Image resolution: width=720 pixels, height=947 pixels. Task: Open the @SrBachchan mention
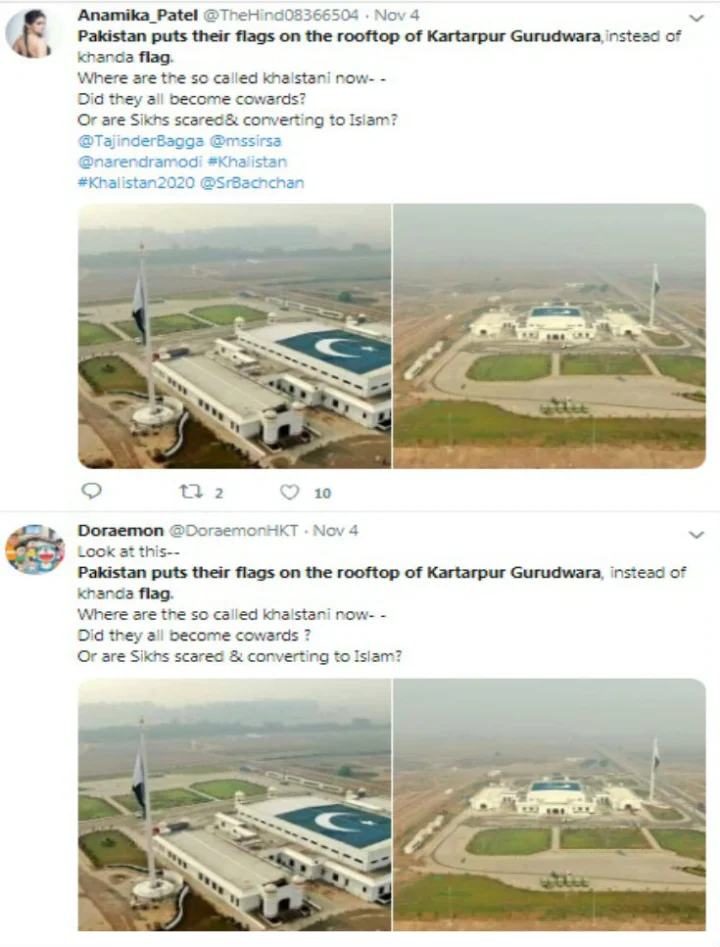(251, 183)
